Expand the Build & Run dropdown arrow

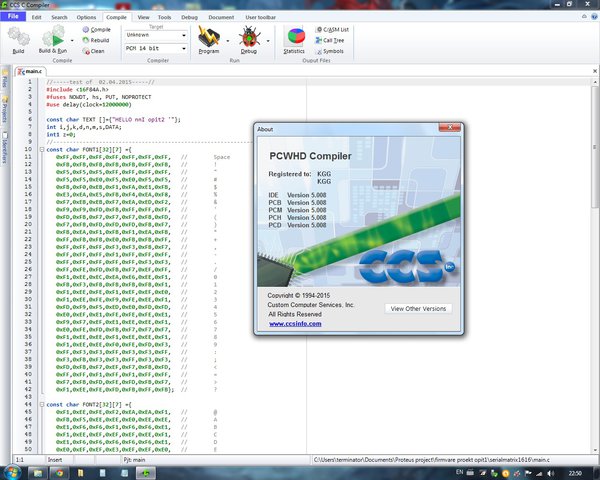pos(72,40)
